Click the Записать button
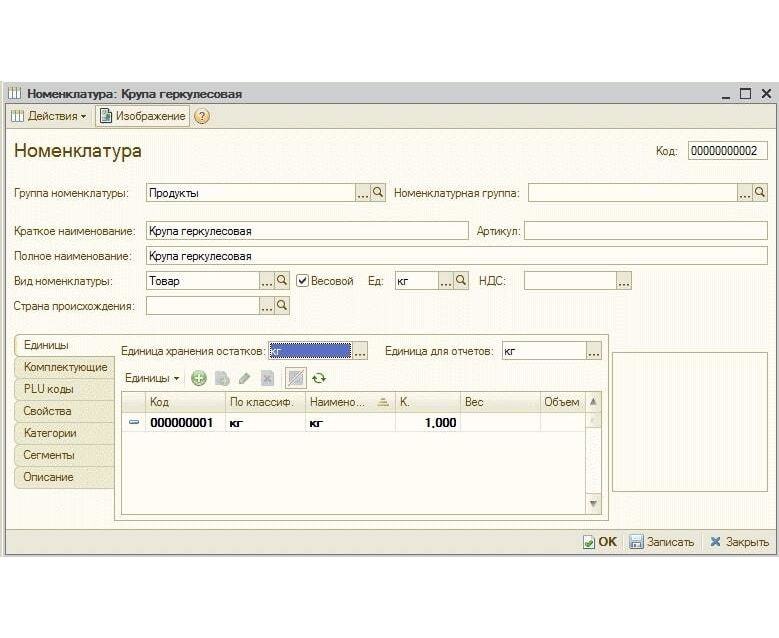The width and height of the screenshot is (779, 638). 661,542
